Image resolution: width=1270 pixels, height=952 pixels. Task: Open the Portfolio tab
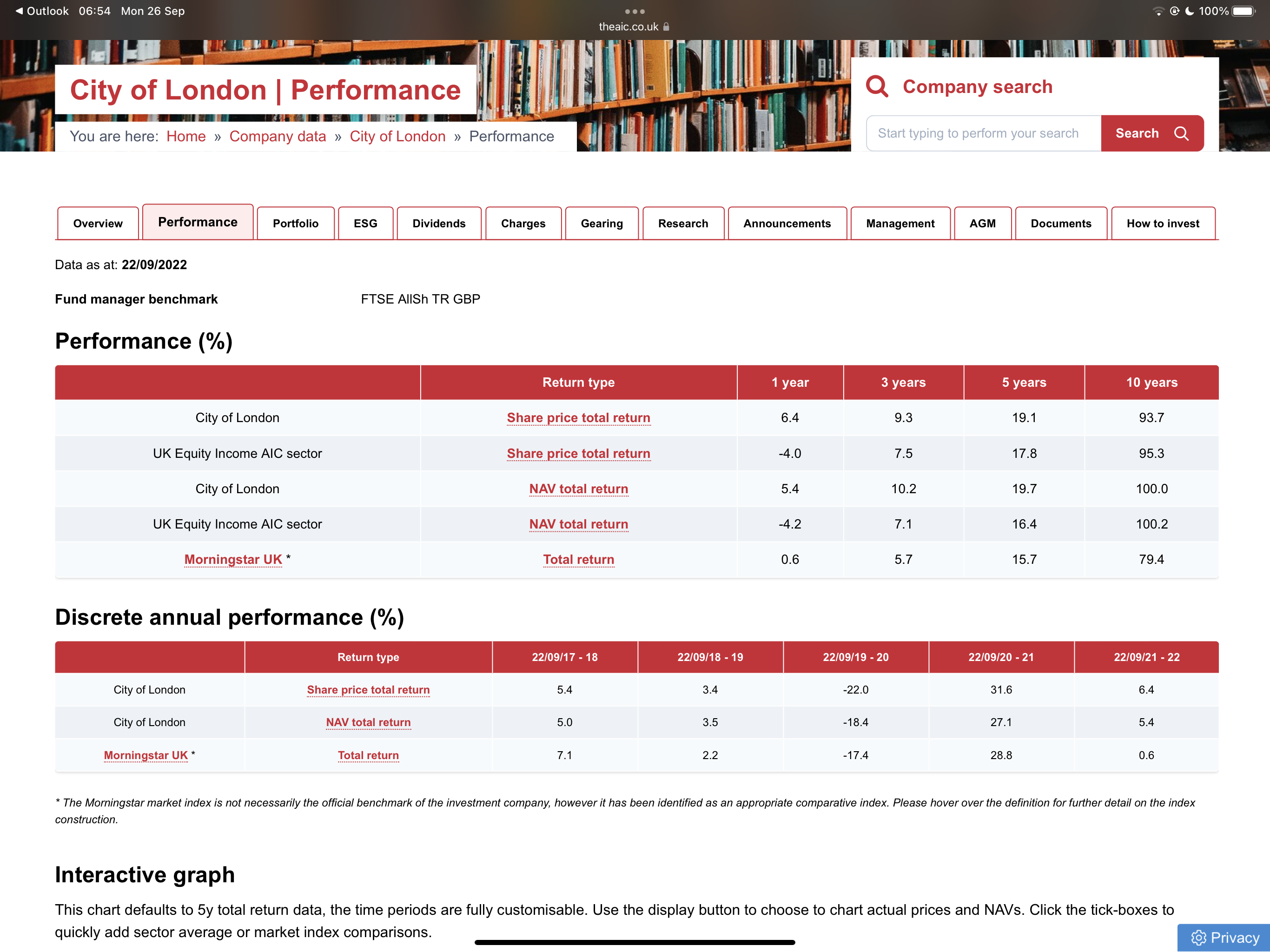click(x=295, y=224)
